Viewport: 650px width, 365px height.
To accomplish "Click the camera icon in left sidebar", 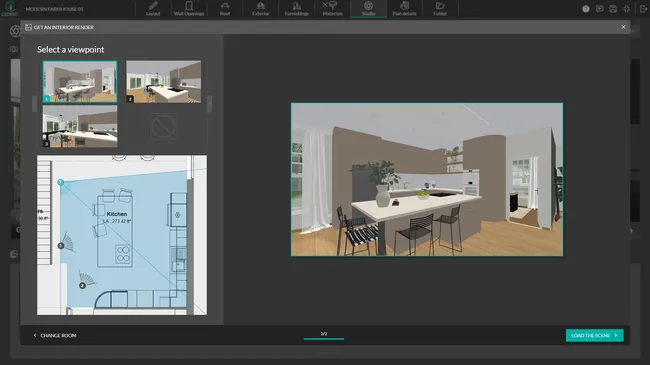I will click(14, 49).
